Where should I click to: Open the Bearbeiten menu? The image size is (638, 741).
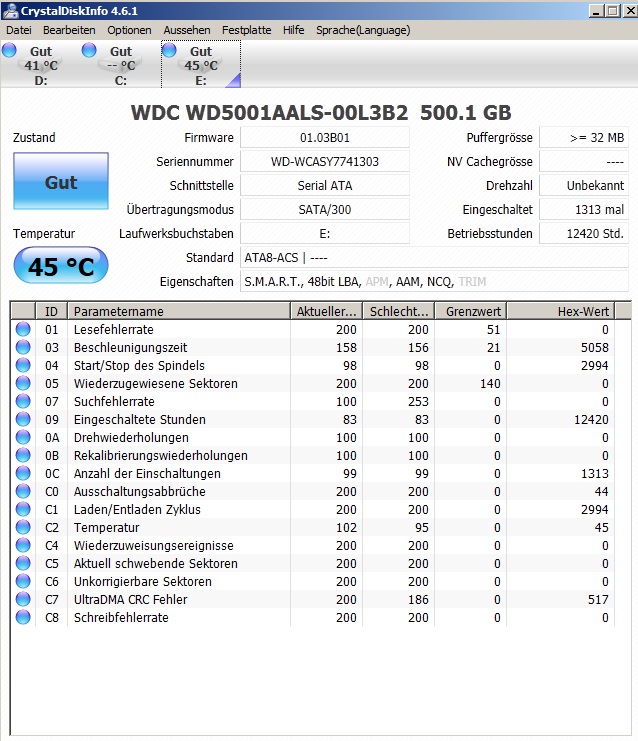[69, 30]
